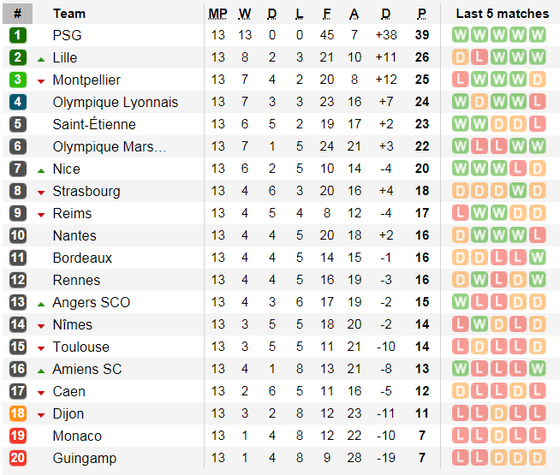560x475 pixels.
Task: Click Amiens SC's green up-arrow indicator
Action: tap(41, 371)
